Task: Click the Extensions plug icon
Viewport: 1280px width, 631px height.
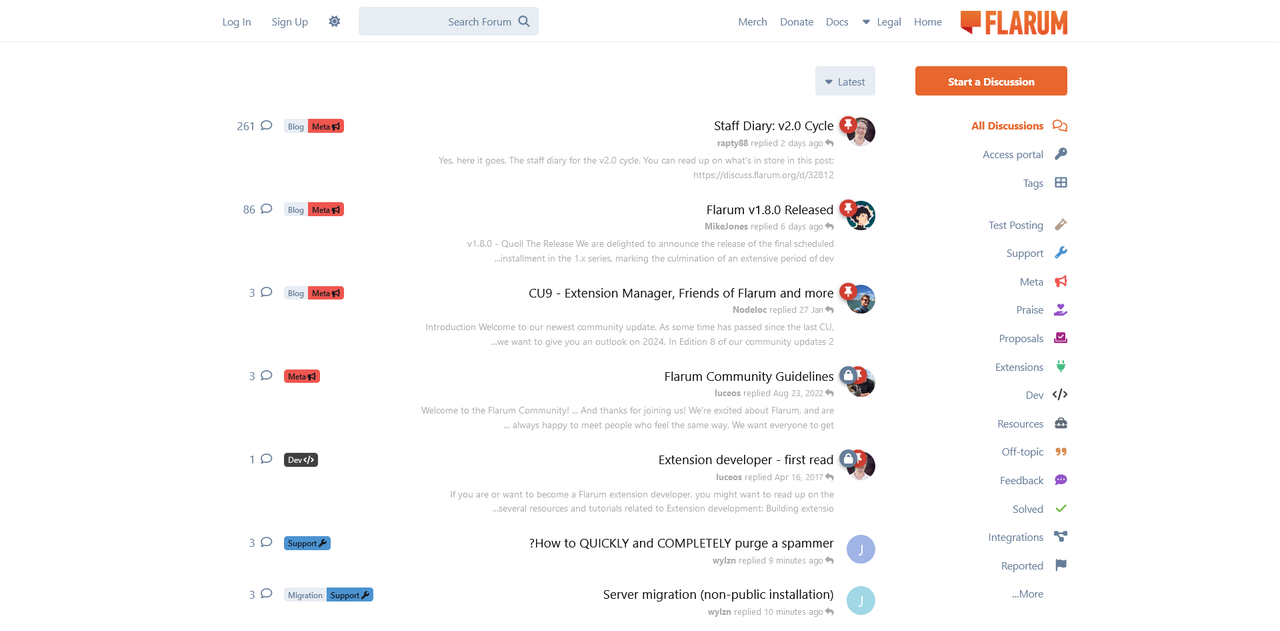Action: point(1061,367)
